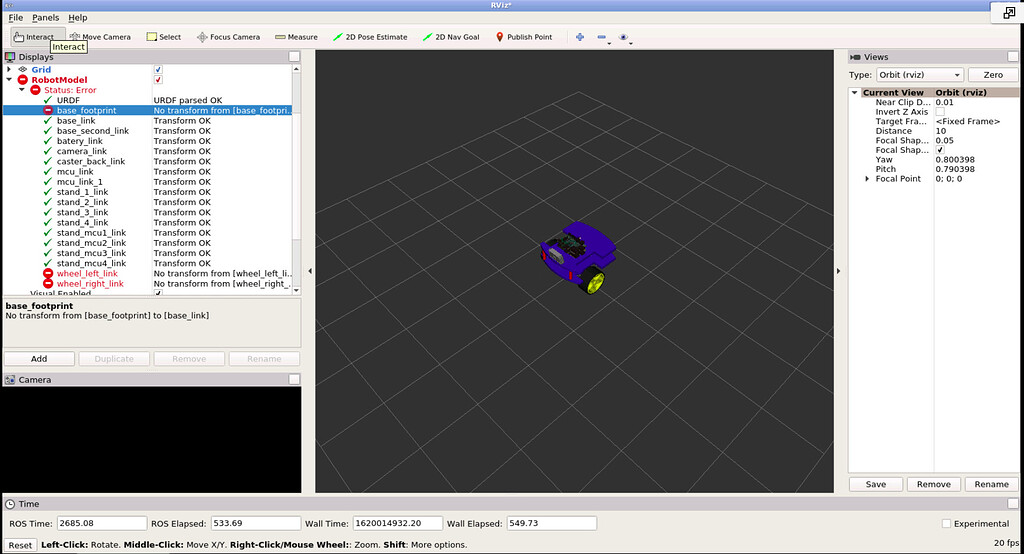Collapse the Current View section

click(x=854, y=93)
